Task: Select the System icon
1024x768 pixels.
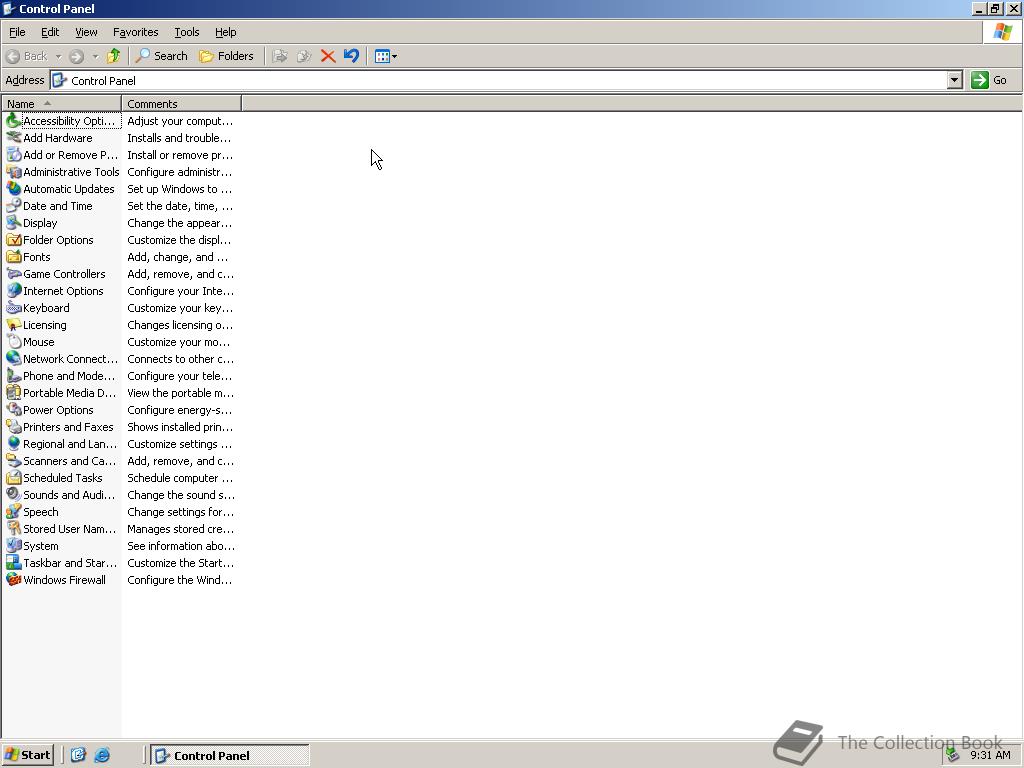Action: point(13,545)
